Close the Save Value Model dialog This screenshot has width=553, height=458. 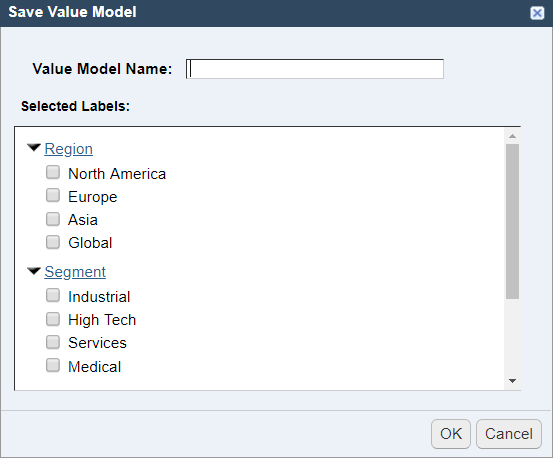(x=537, y=13)
